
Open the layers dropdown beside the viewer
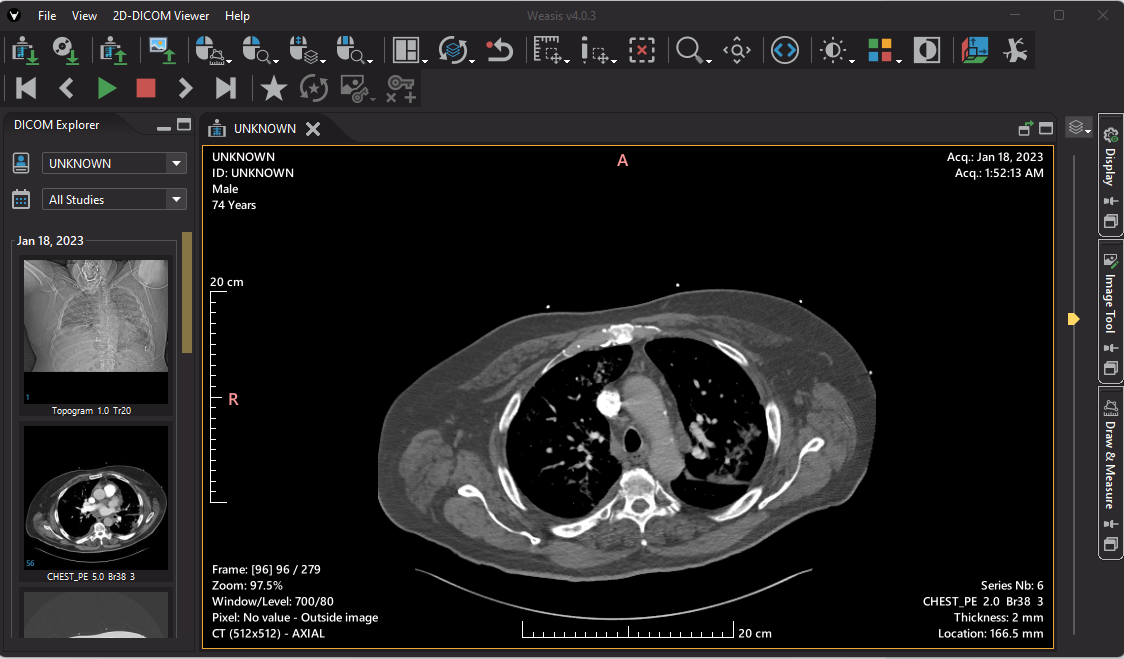pyautogui.click(x=1079, y=128)
